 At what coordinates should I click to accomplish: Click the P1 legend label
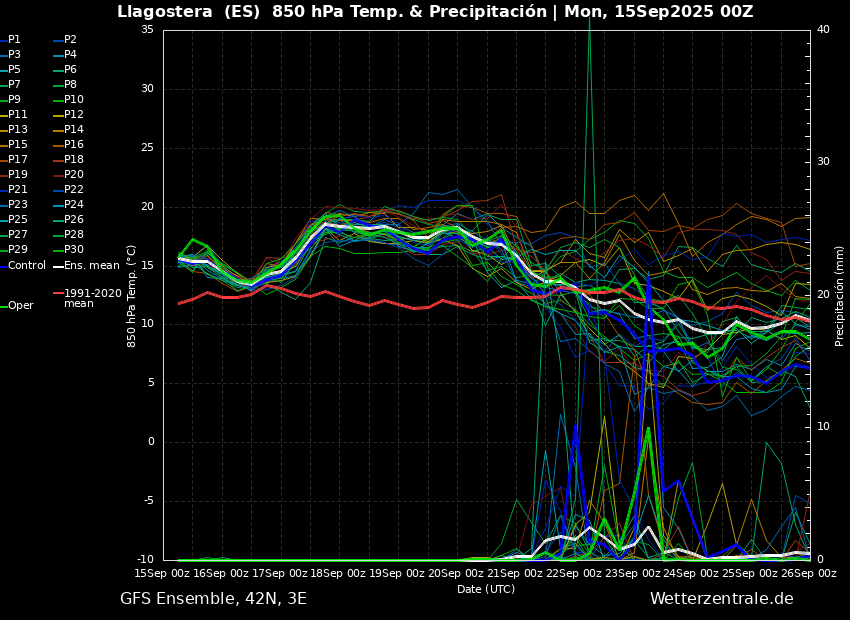click(15, 40)
